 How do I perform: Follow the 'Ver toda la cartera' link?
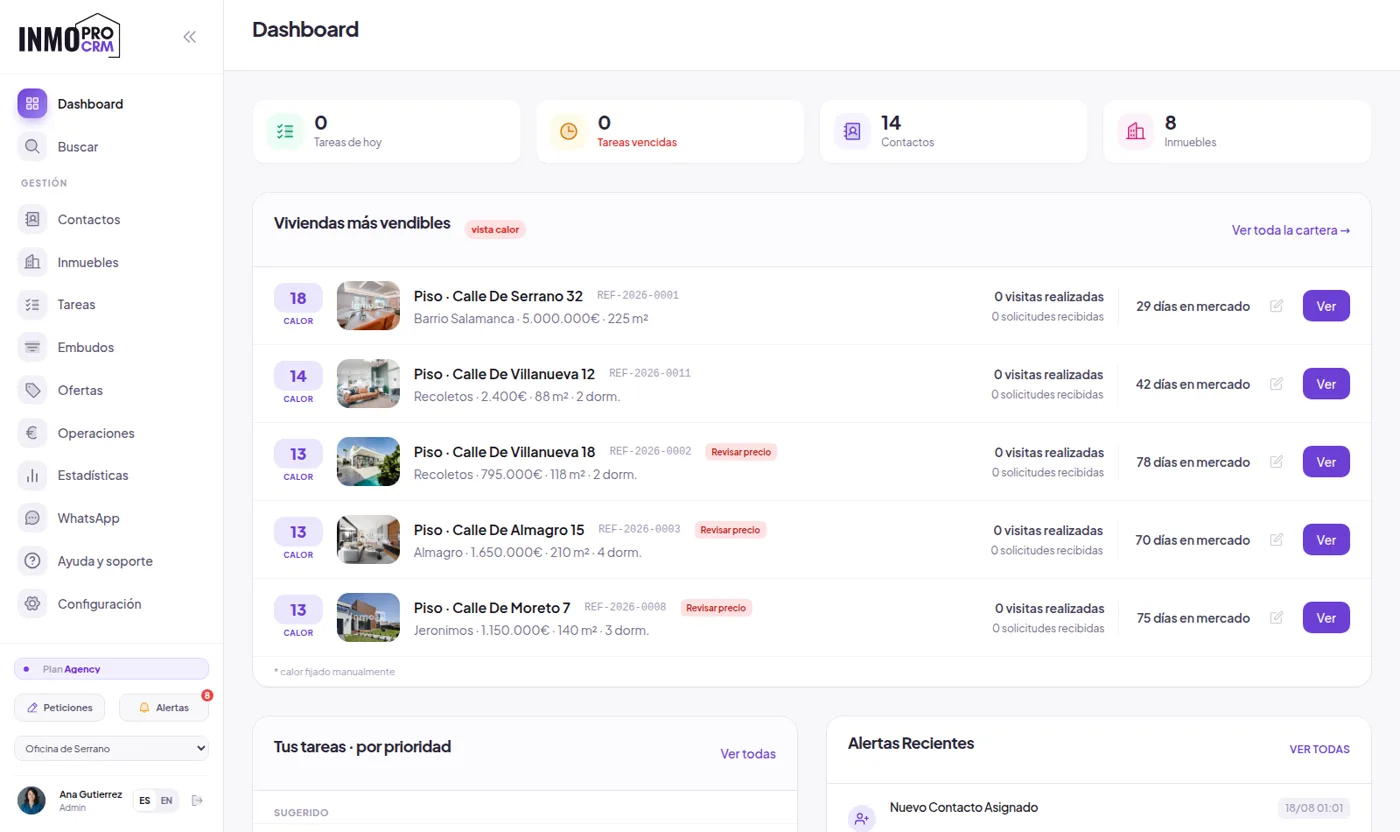[1291, 230]
